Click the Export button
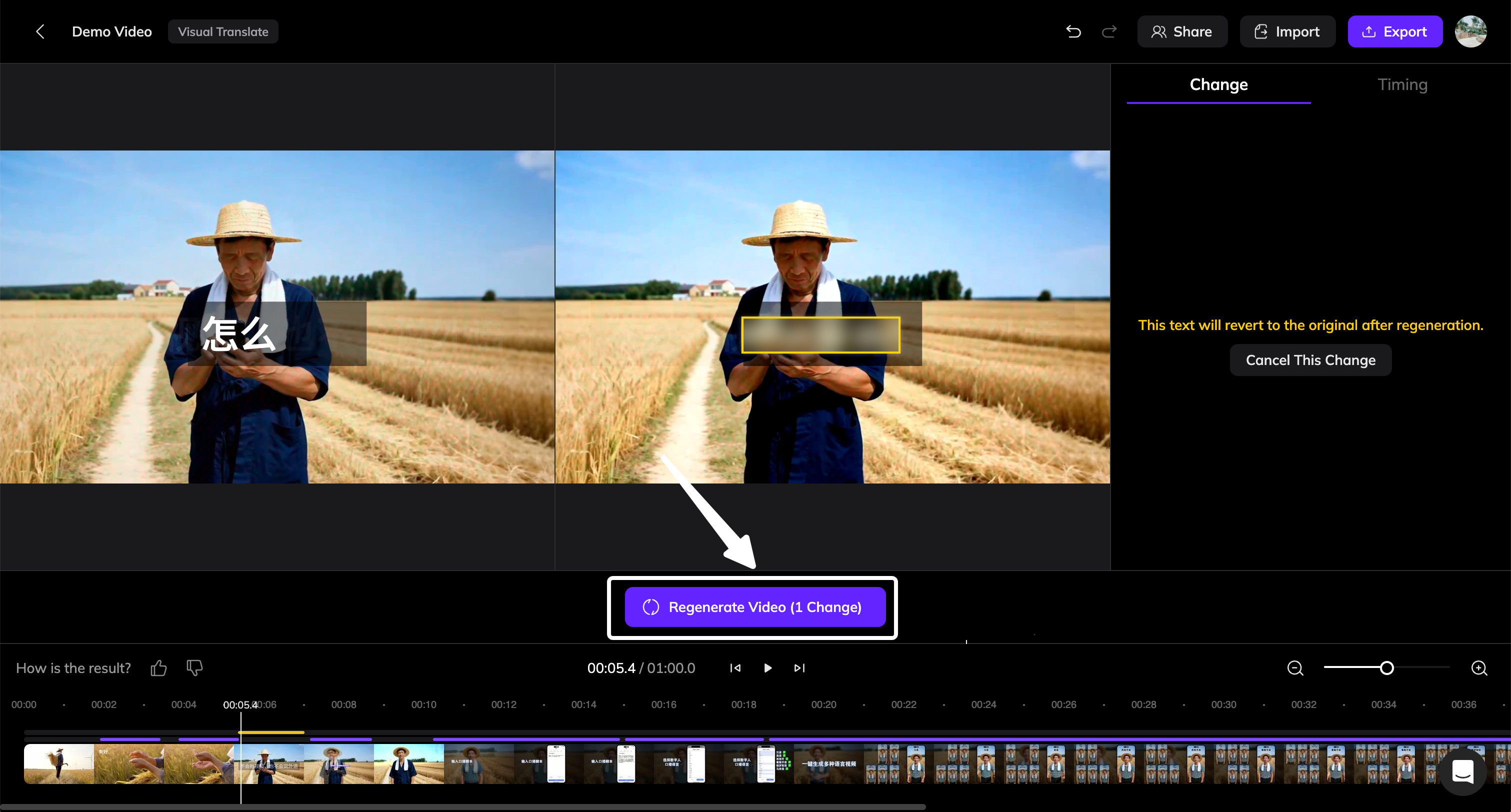Viewport: 1511px width, 812px height. tap(1394, 31)
